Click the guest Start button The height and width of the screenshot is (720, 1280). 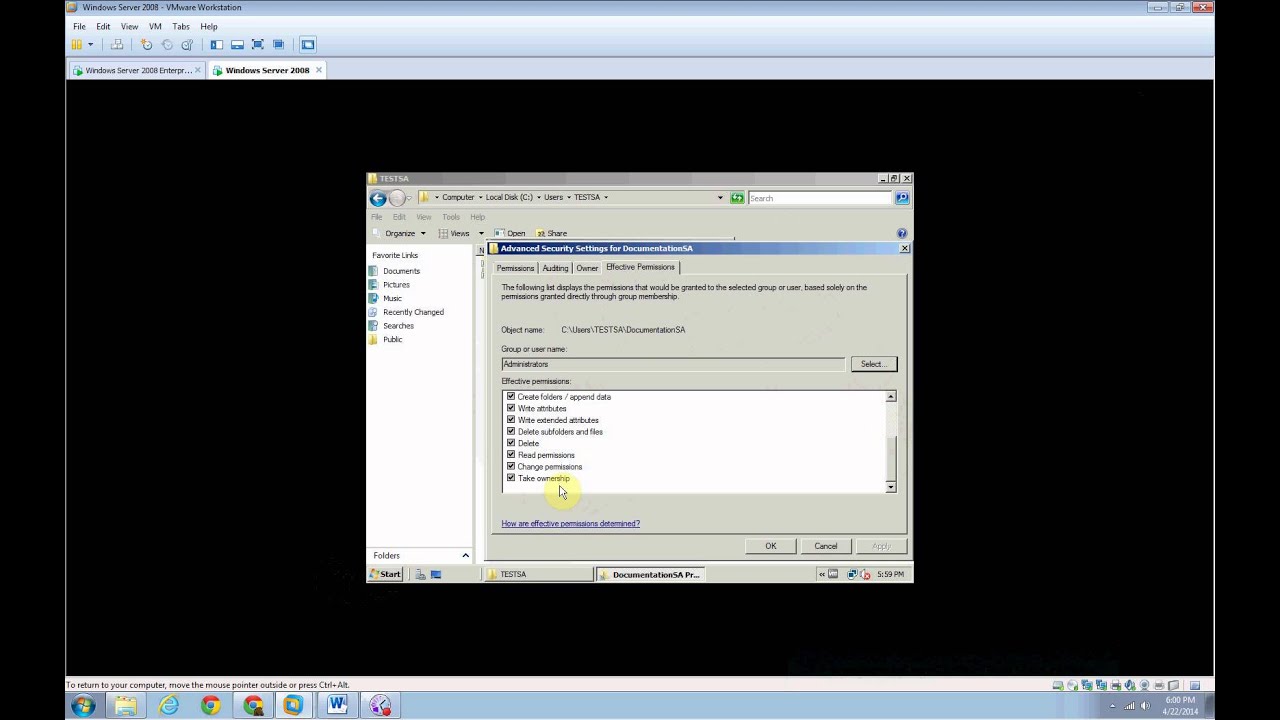click(386, 574)
